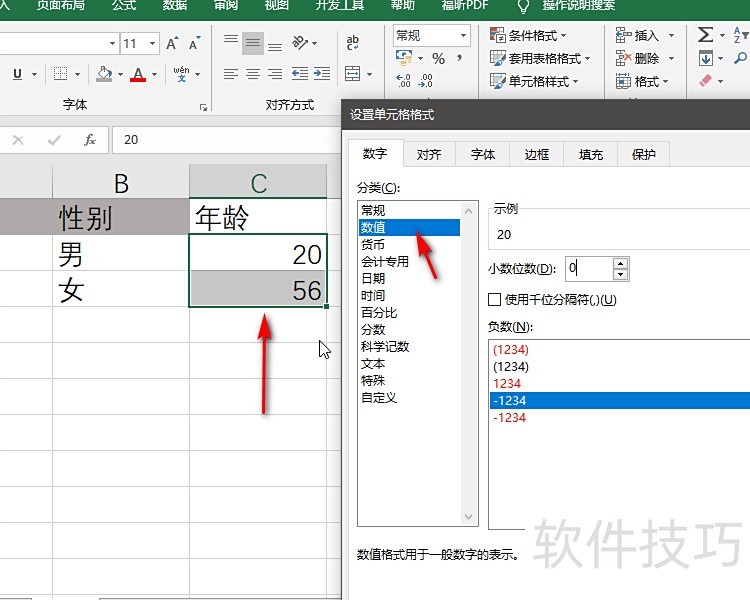Switch to the 边框 tab in dialog

[537, 155]
